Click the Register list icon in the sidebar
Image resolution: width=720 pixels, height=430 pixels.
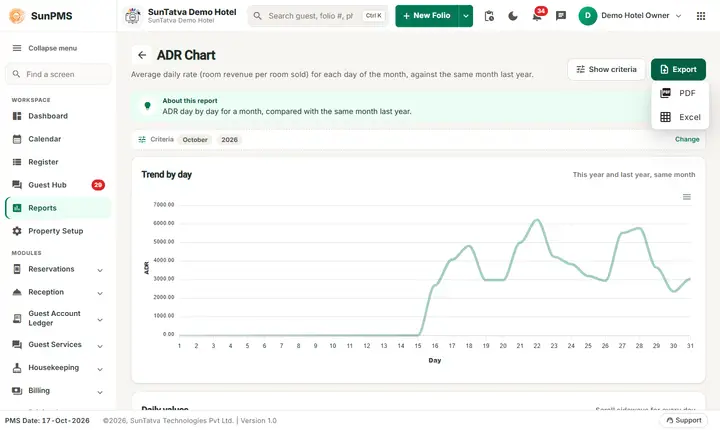[x=17, y=162]
